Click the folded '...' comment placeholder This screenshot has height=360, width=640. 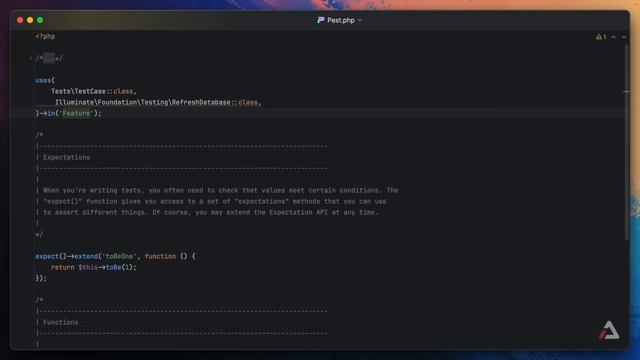[49, 58]
